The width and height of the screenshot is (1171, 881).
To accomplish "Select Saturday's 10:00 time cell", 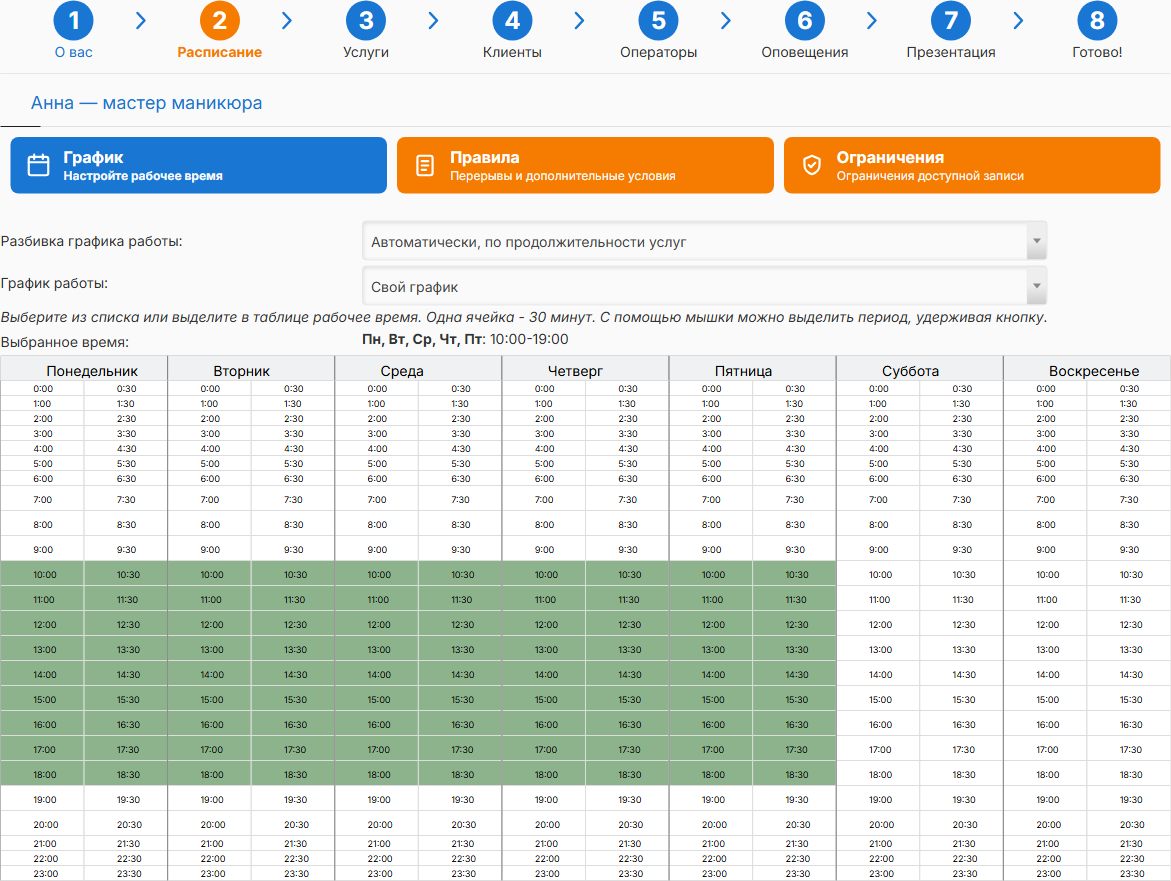I will [x=878, y=575].
